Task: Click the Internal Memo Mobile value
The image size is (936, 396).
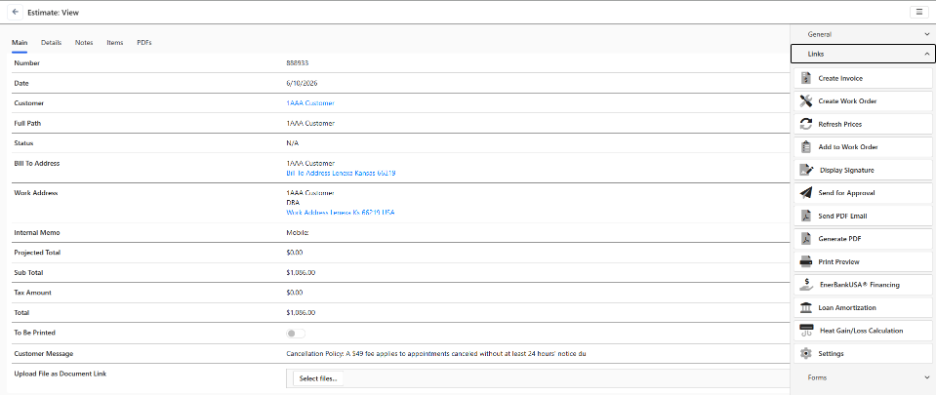Action: (298, 232)
